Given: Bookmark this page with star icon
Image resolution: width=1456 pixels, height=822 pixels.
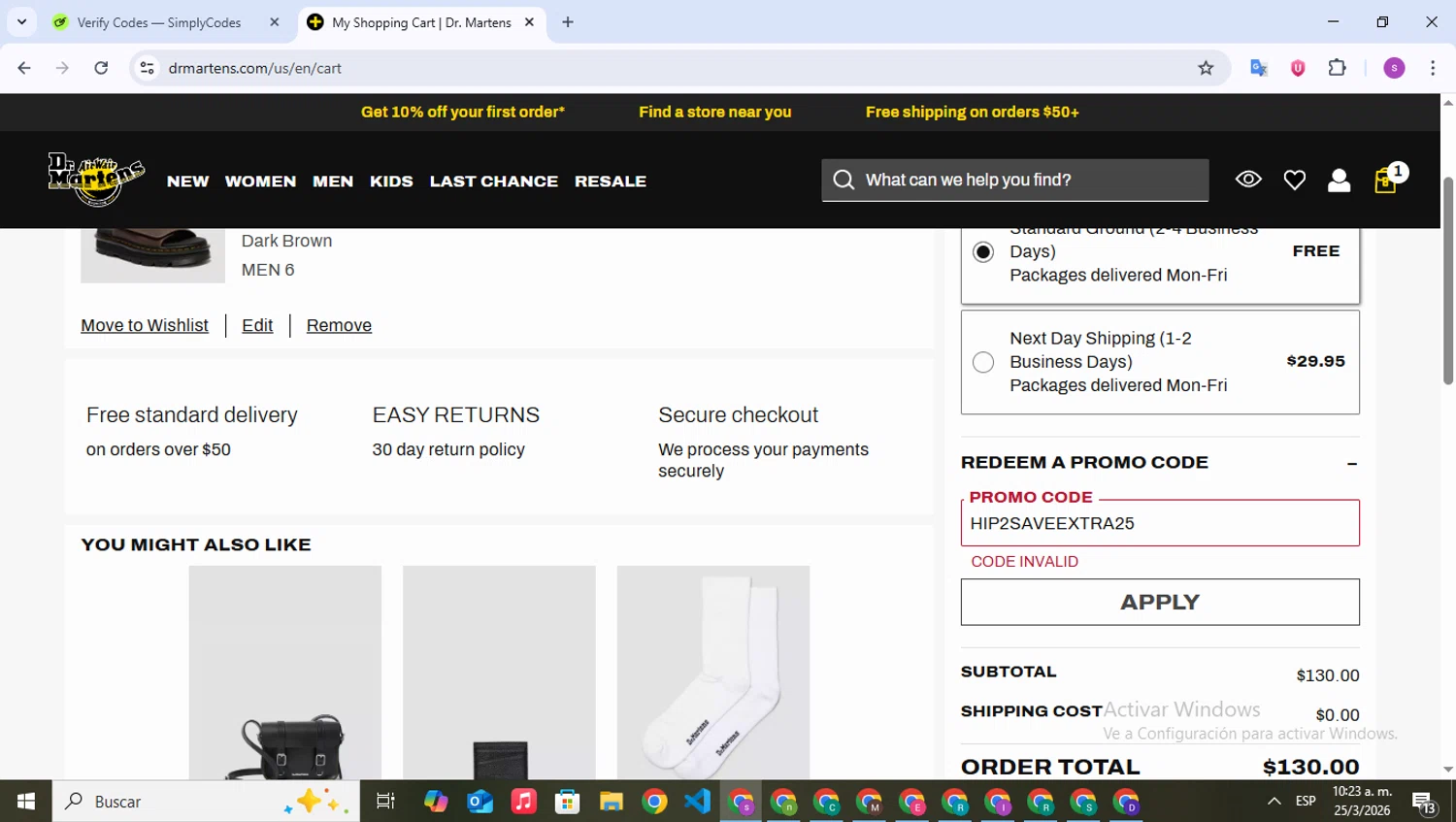Looking at the screenshot, I should point(1206,68).
